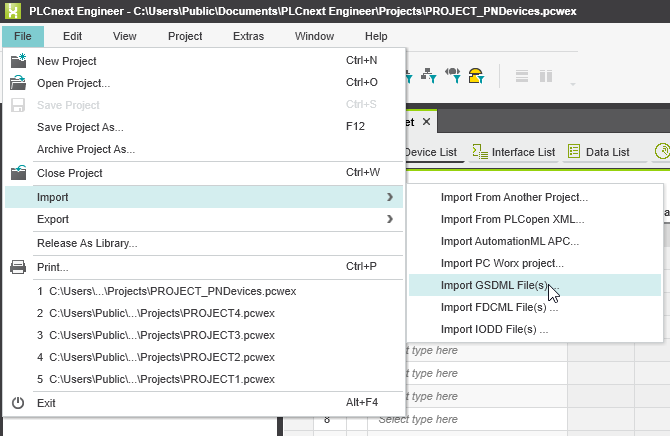Select Archive Project As... entry
The image size is (670, 436).
(204, 149)
